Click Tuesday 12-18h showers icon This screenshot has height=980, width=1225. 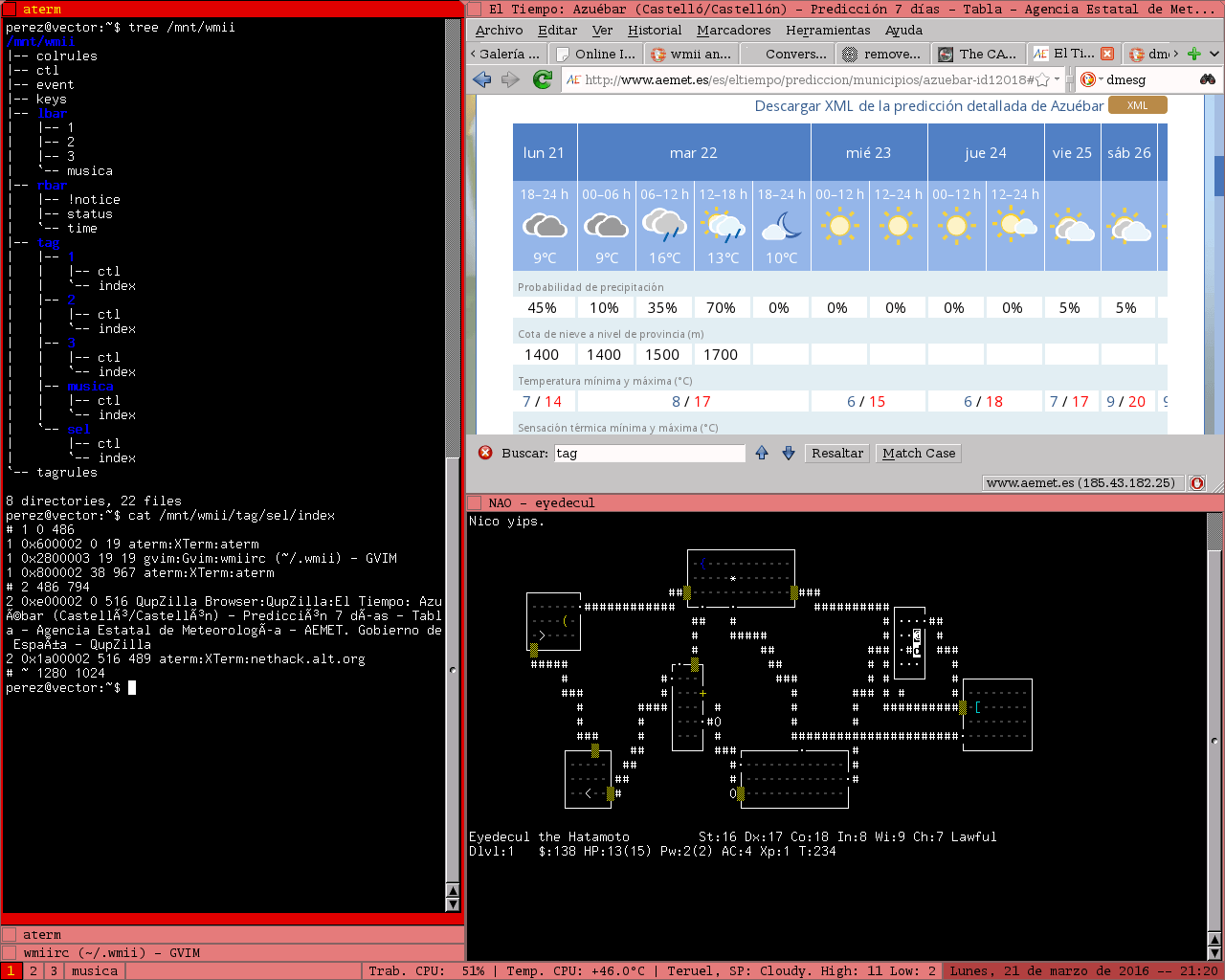click(723, 226)
